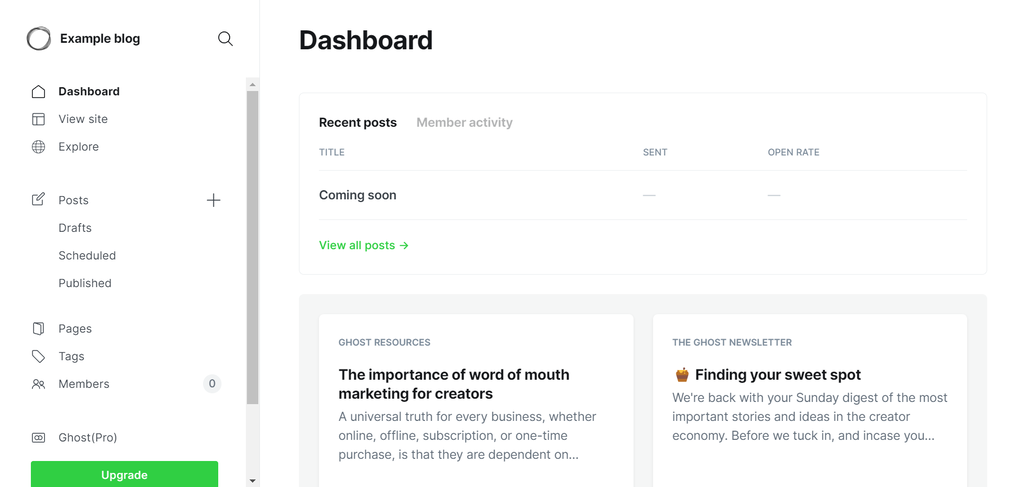This screenshot has width=1024, height=487.
Task: Click the Dashboard home icon
Action: pyautogui.click(x=38, y=91)
